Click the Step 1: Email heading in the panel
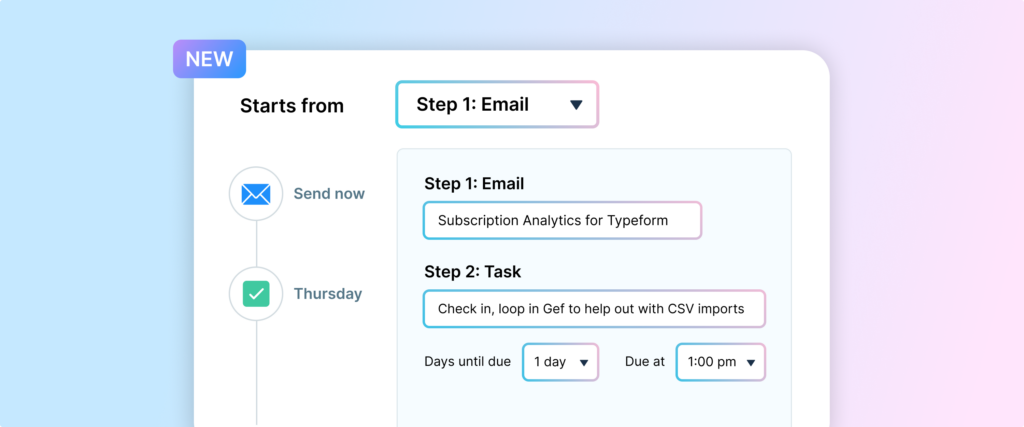 click(474, 183)
